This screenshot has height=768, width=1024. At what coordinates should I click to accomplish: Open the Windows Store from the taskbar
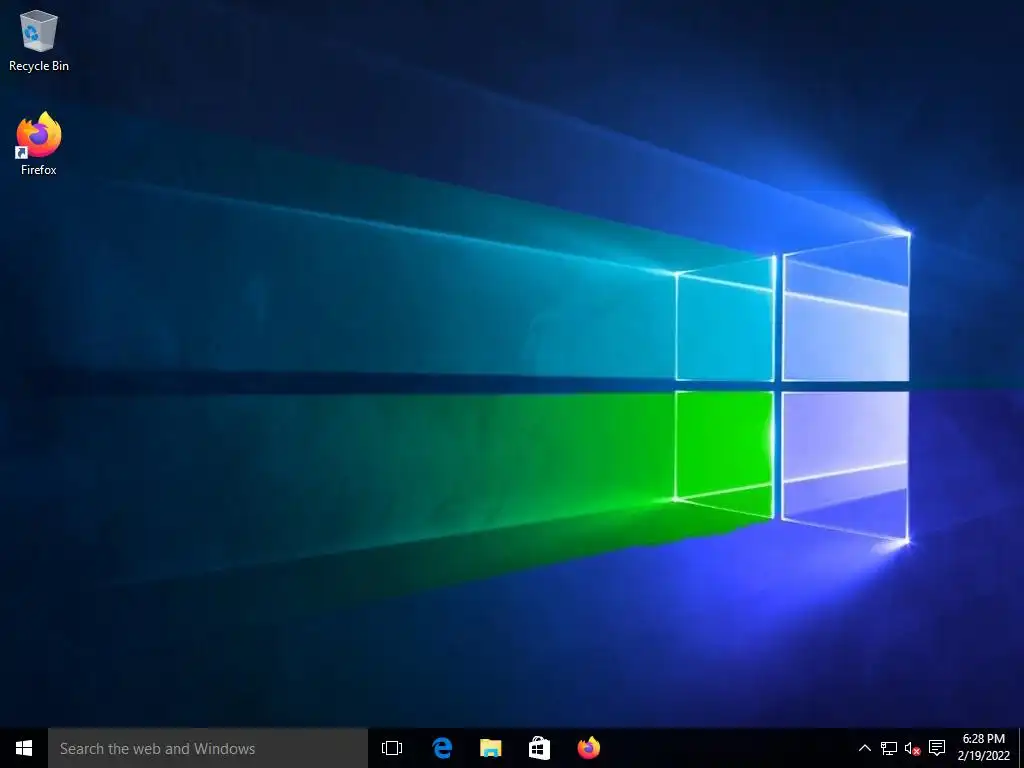coord(539,748)
